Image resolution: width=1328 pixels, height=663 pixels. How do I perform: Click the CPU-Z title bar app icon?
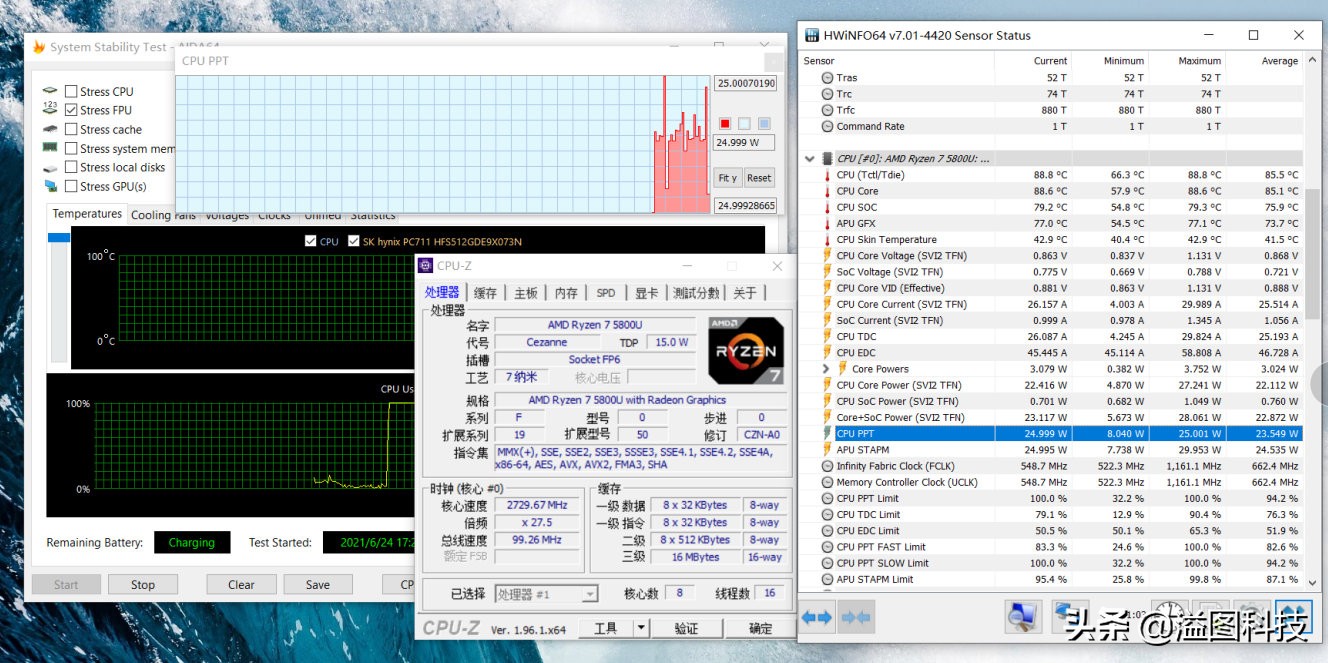[427, 266]
